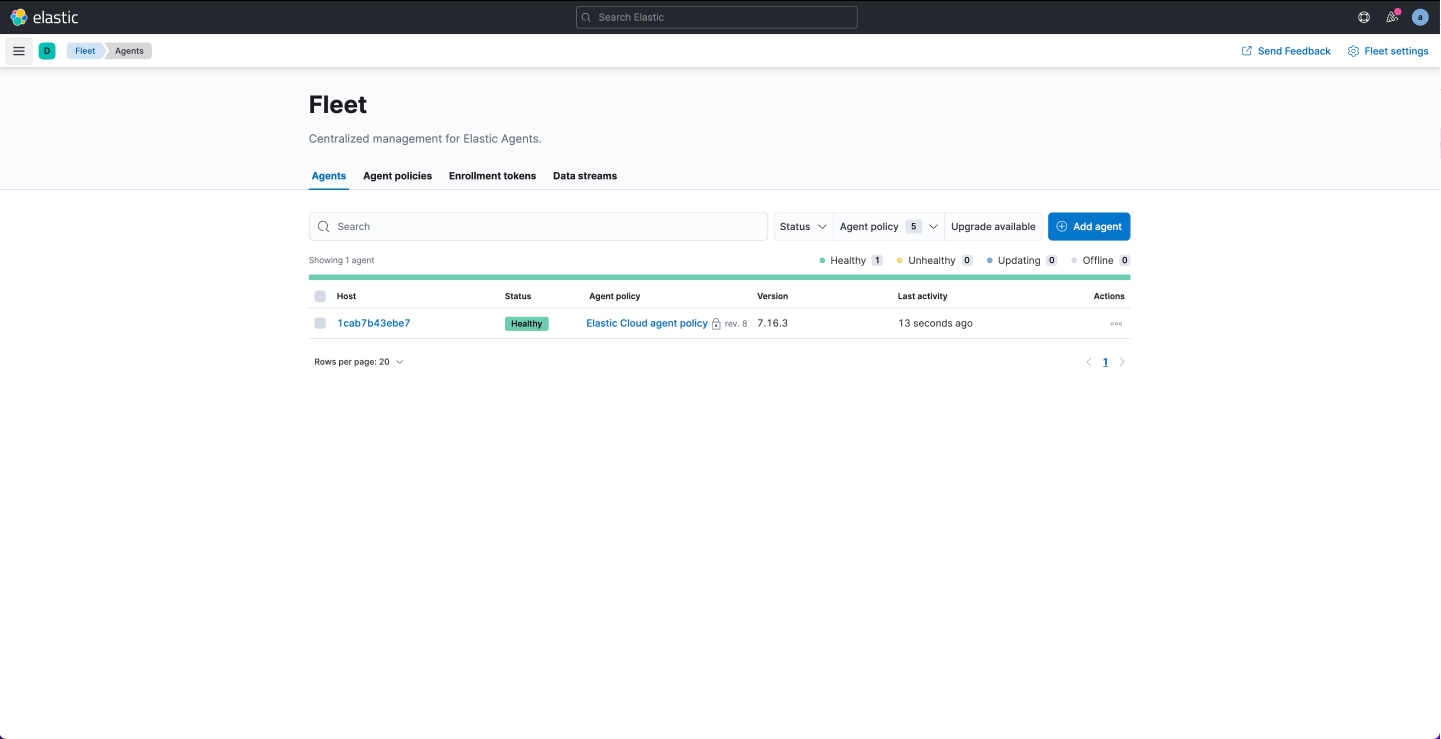Click the Healthy status badge

click(527, 324)
